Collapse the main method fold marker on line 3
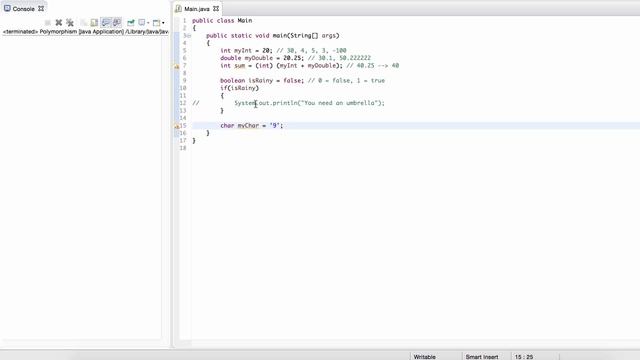Viewport: 640px width, 360px height. (x=189, y=36)
